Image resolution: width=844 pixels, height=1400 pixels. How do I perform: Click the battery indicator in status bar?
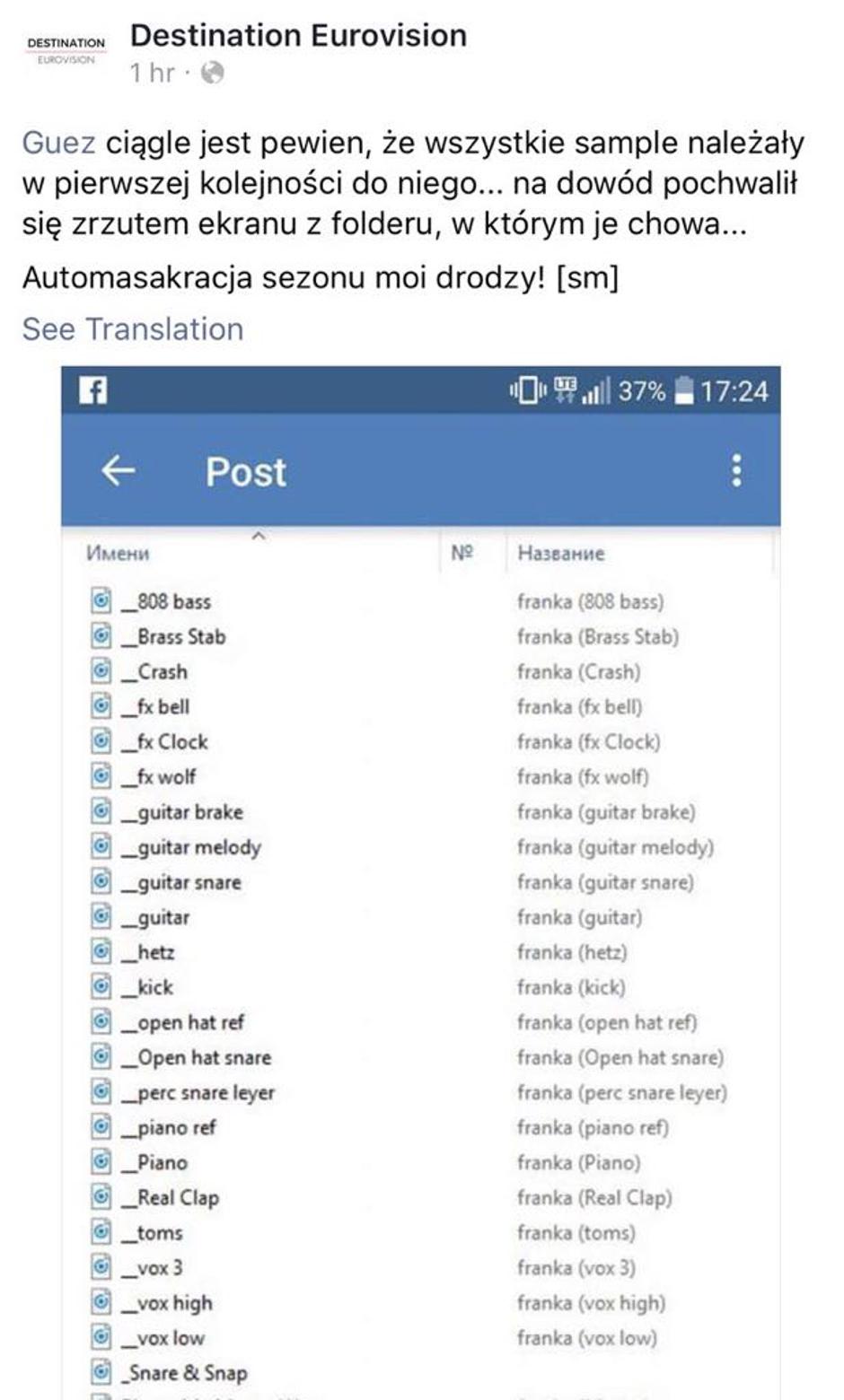point(684,391)
